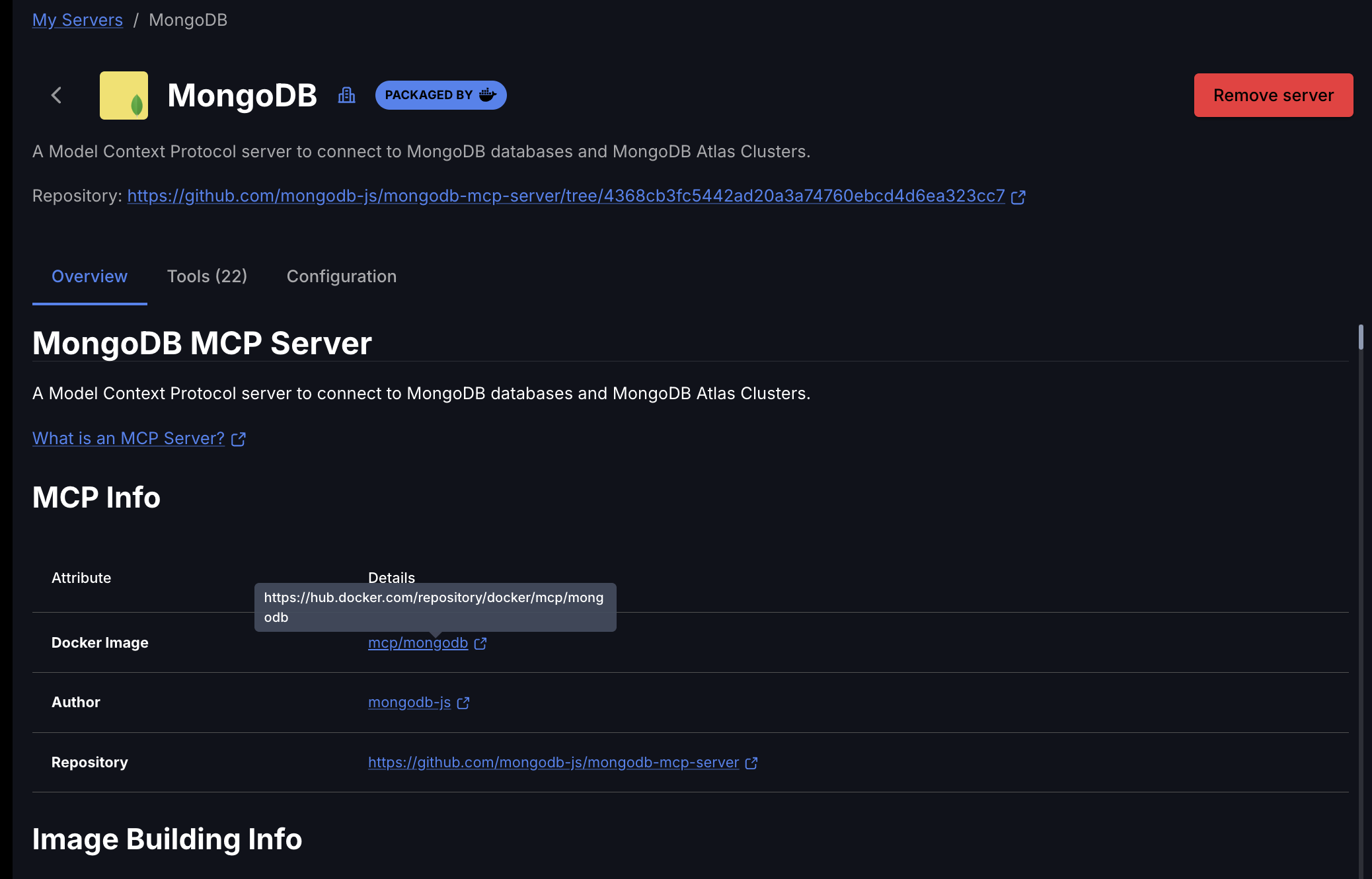Image resolution: width=1372 pixels, height=879 pixels.
Task: Click the Docker whale icon in badge
Action: (x=487, y=95)
